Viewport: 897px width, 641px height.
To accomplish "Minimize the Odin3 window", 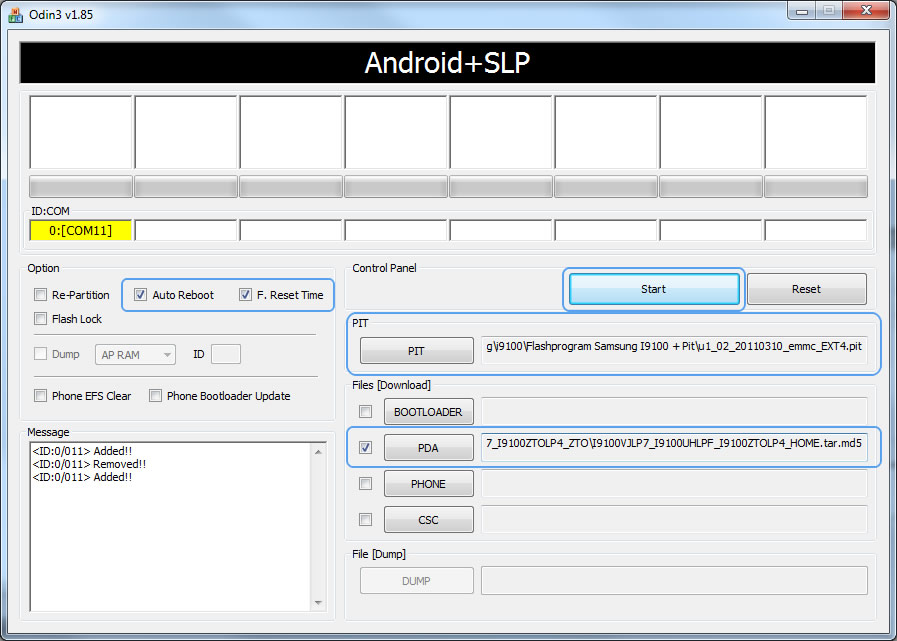I will click(x=802, y=10).
